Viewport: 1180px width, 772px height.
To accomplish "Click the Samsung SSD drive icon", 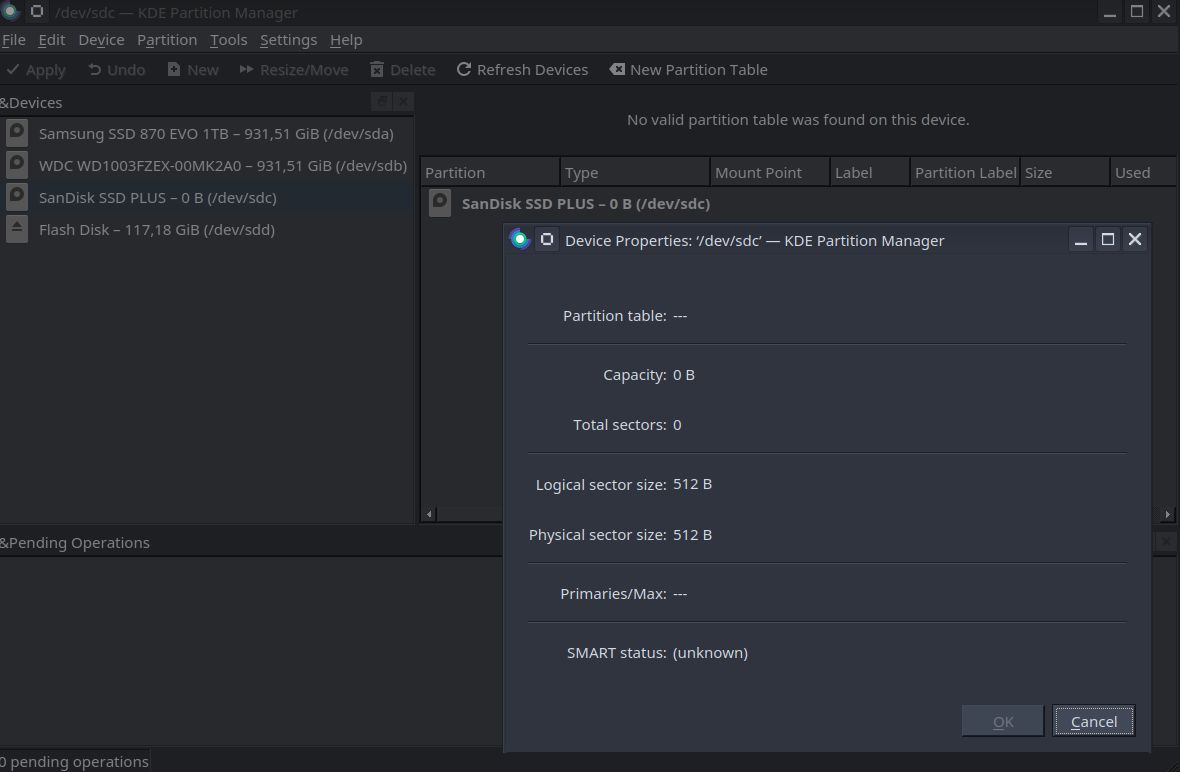I will 17,133.
